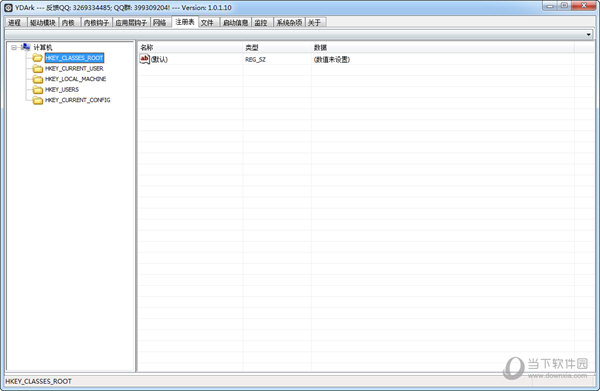Open the 驱动模块 tab
Image resolution: width=600 pixels, height=391 pixels.
(43, 23)
